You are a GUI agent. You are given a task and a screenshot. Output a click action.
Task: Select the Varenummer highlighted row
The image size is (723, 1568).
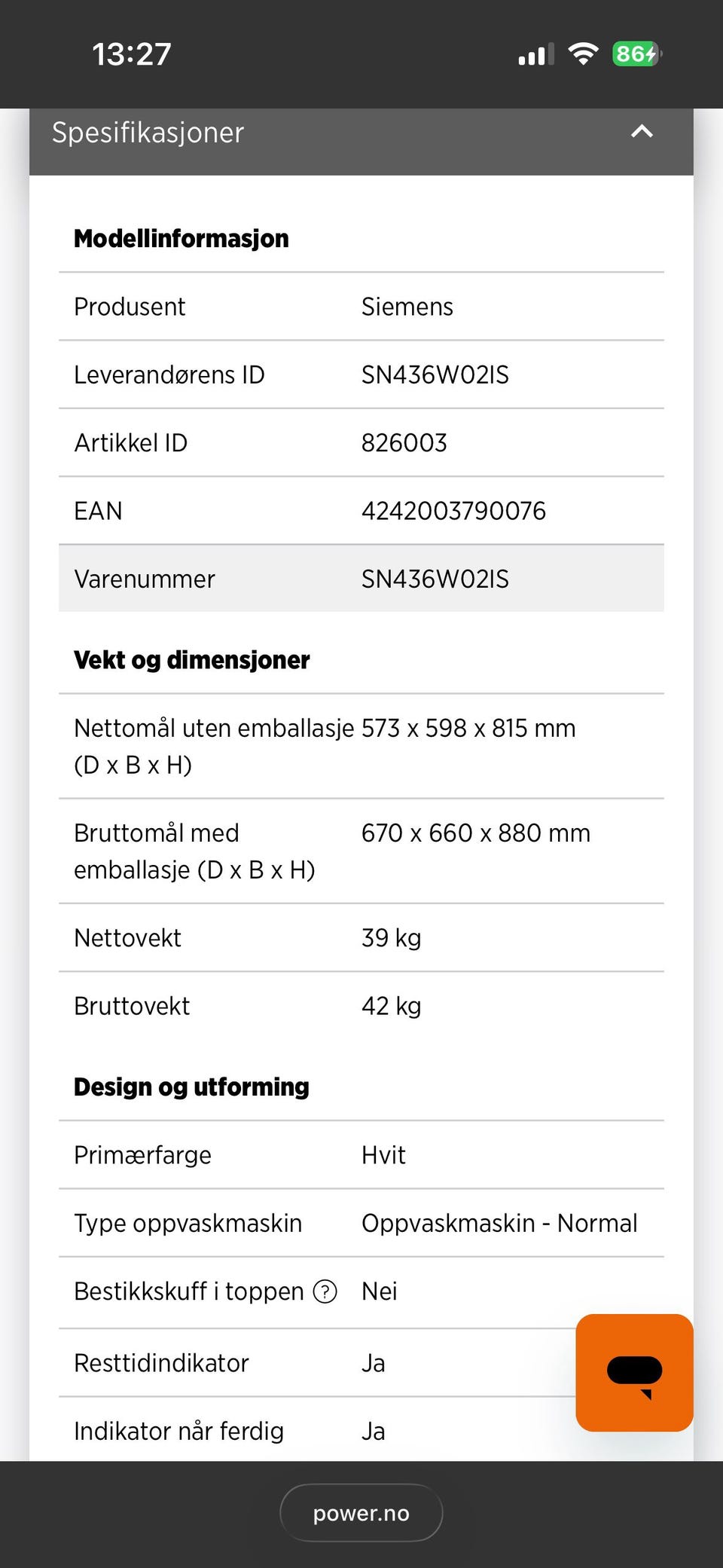click(x=361, y=578)
